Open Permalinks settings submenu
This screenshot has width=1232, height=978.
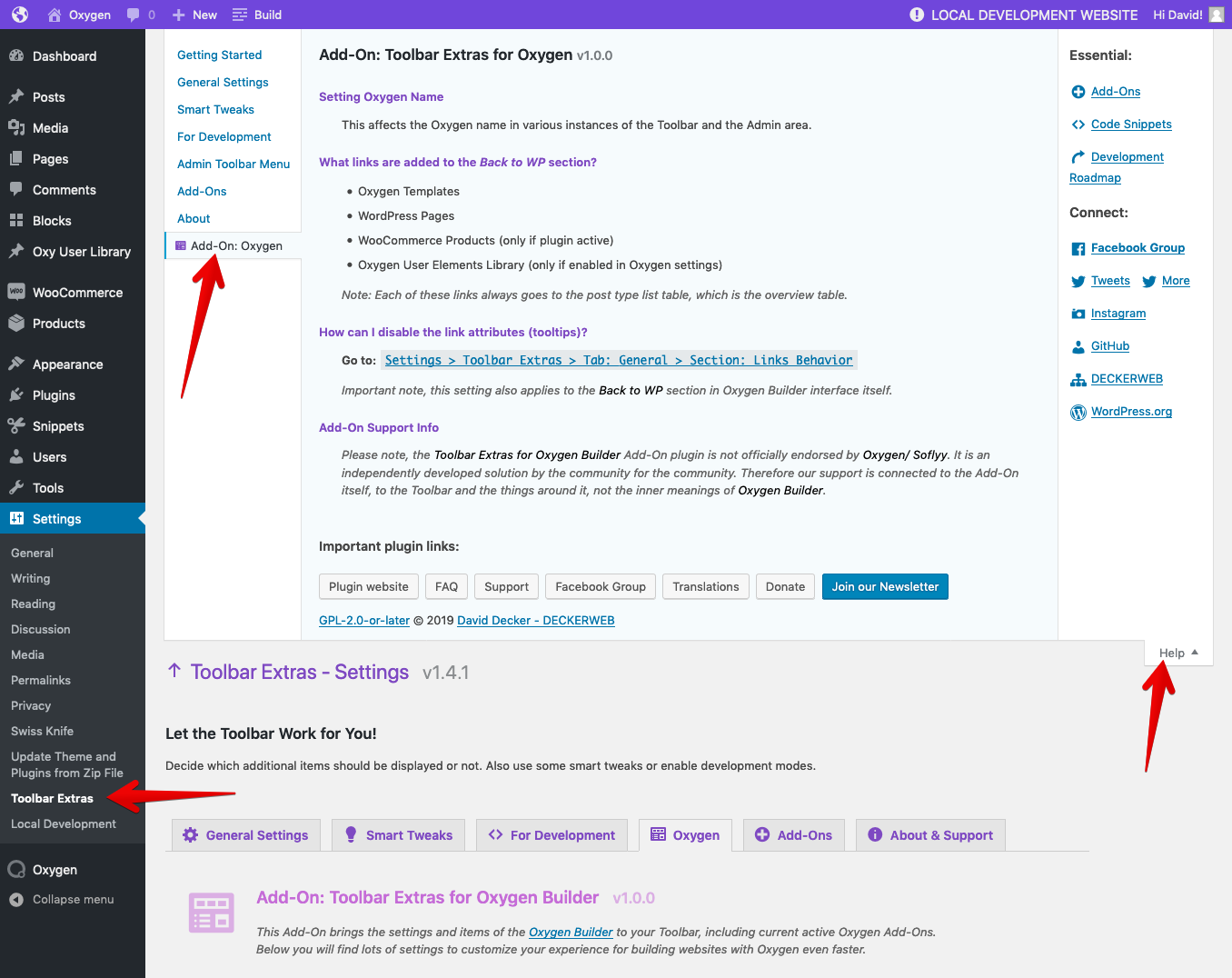41,680
